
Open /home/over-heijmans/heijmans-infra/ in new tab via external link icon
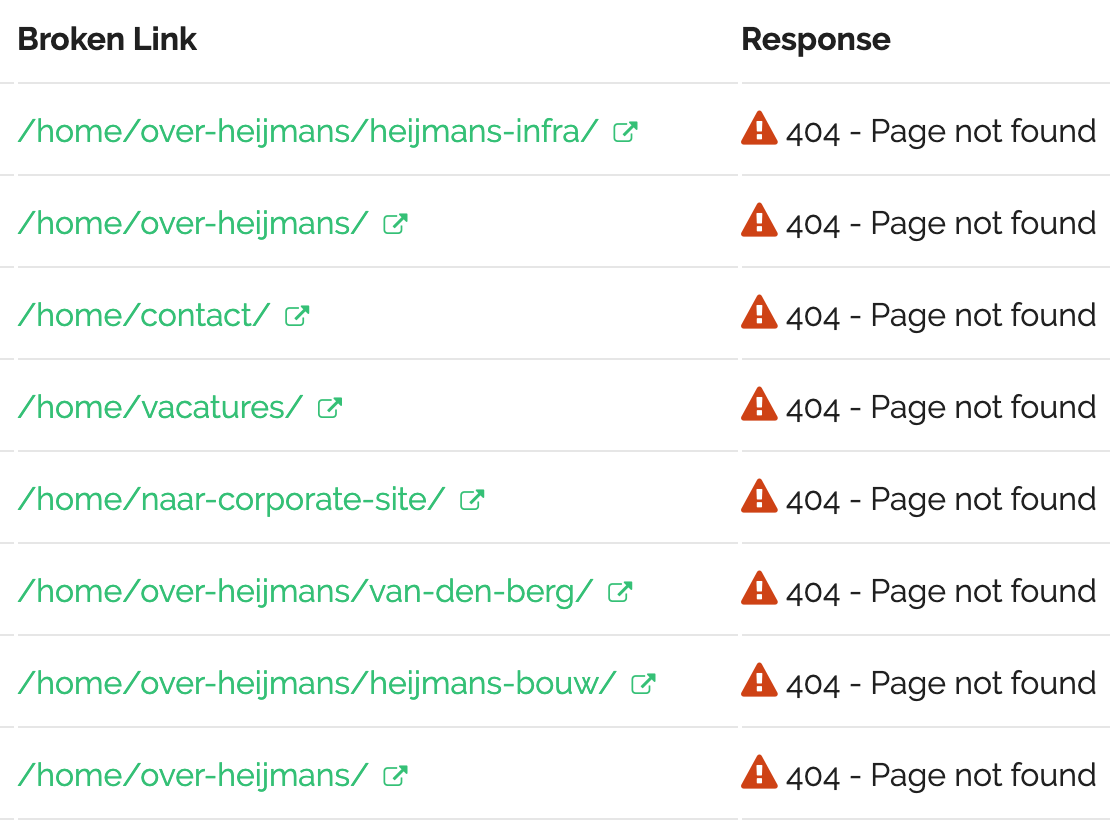click(x=625, y=129)
